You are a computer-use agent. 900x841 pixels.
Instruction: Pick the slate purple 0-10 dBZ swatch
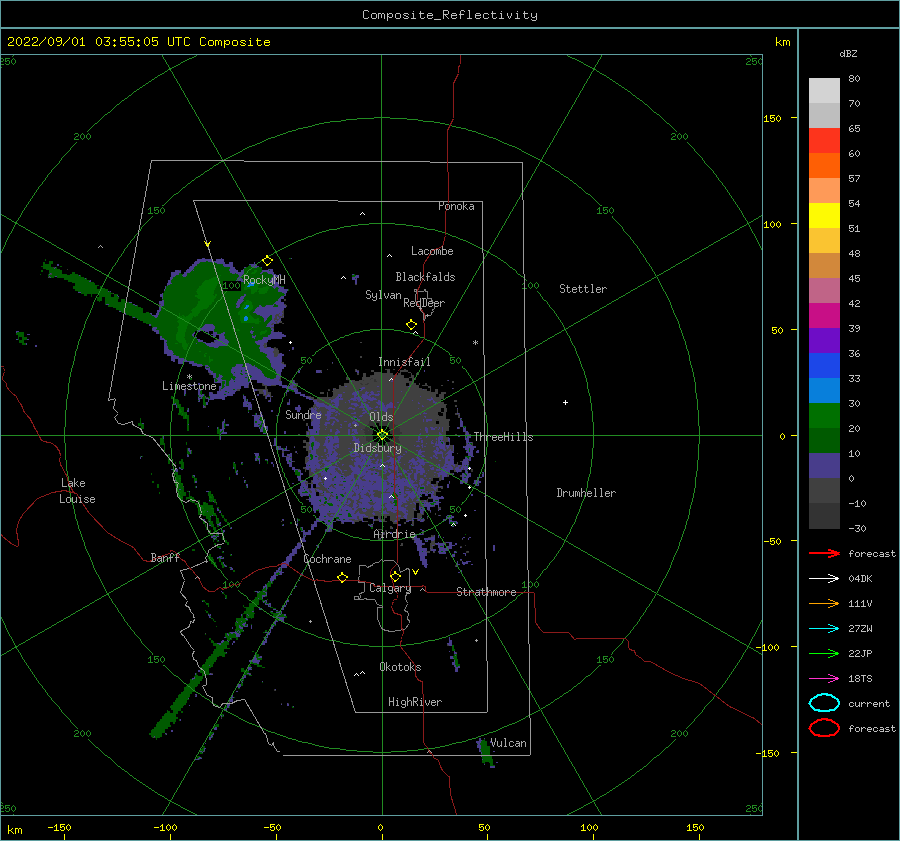[824, 466]
